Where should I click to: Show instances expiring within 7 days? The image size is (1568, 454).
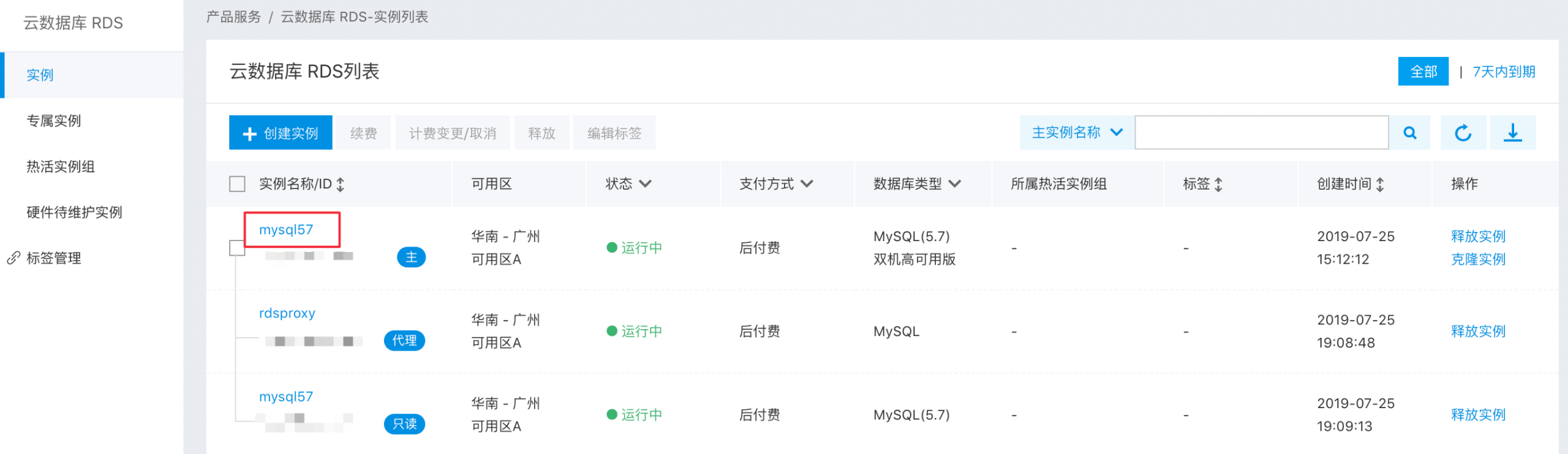point(1504,72)
